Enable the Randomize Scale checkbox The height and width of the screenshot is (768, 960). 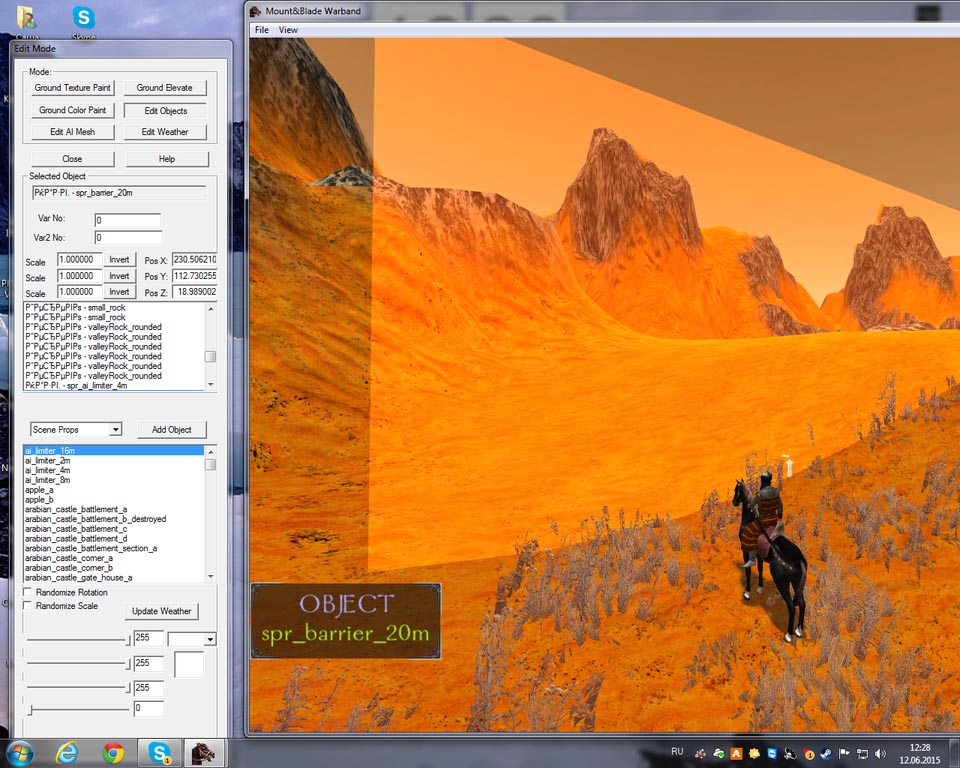pos(27,606)
